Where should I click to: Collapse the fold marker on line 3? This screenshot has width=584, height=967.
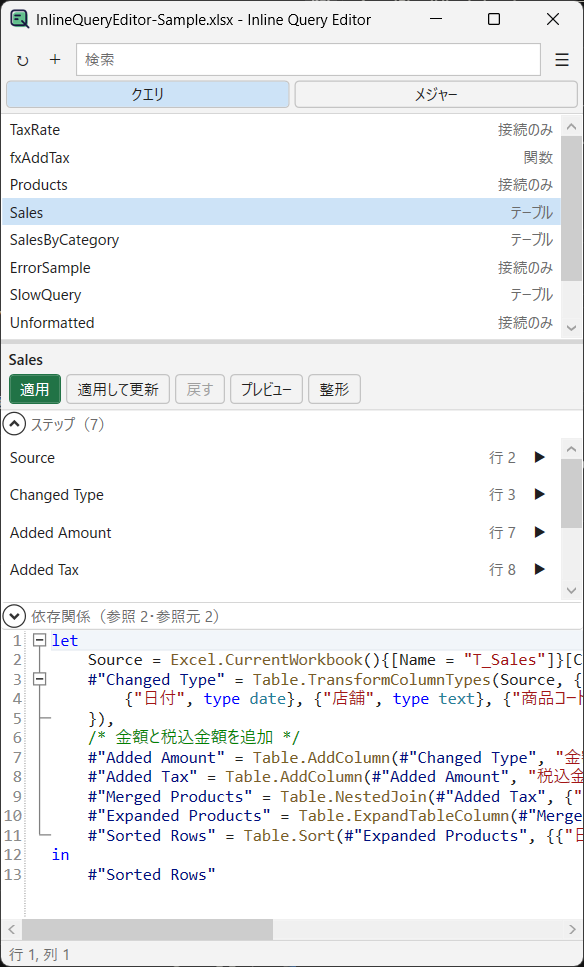pos(39,680)
